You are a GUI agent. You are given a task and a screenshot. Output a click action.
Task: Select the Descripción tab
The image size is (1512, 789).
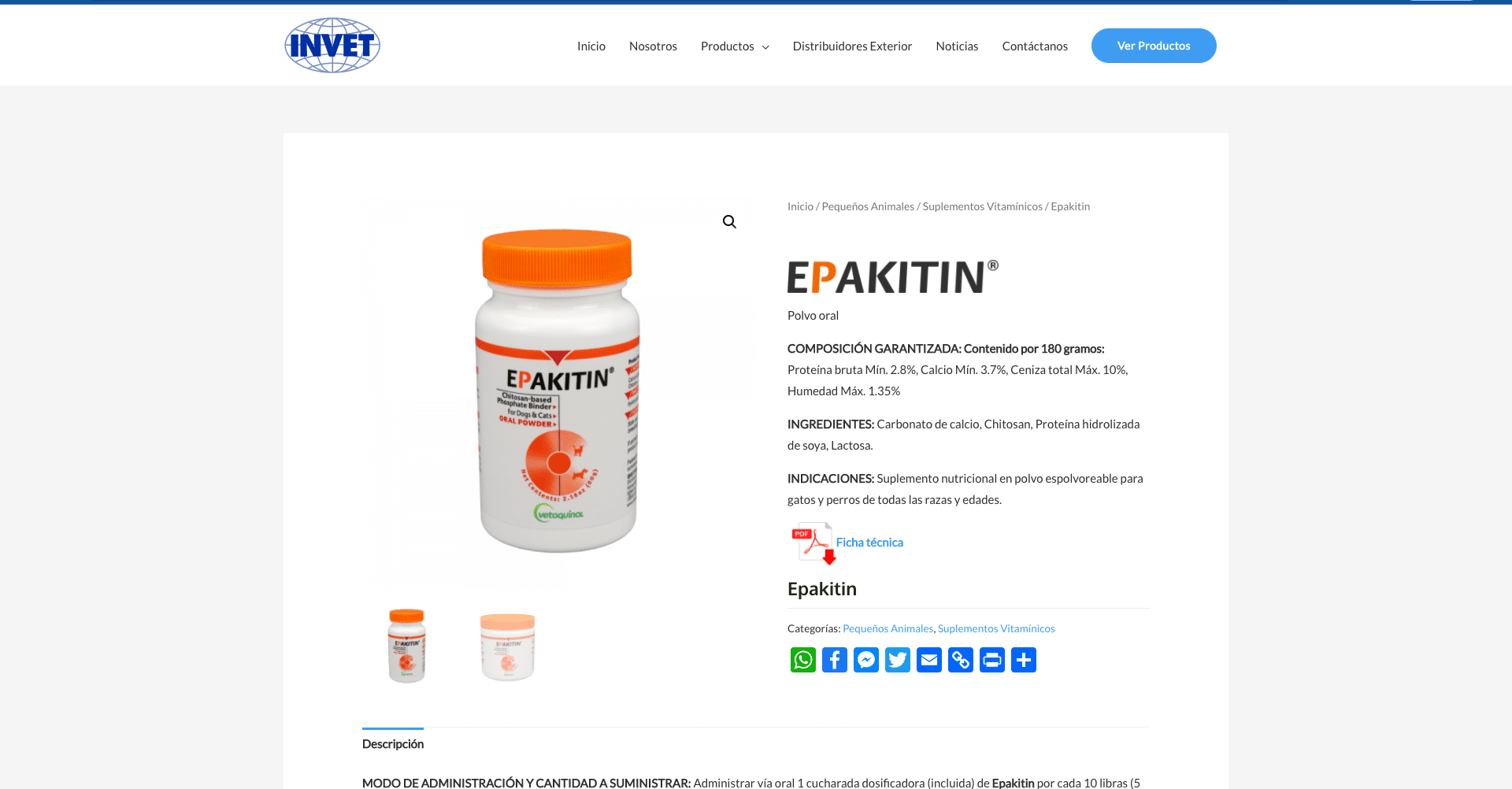coord(393,744)
